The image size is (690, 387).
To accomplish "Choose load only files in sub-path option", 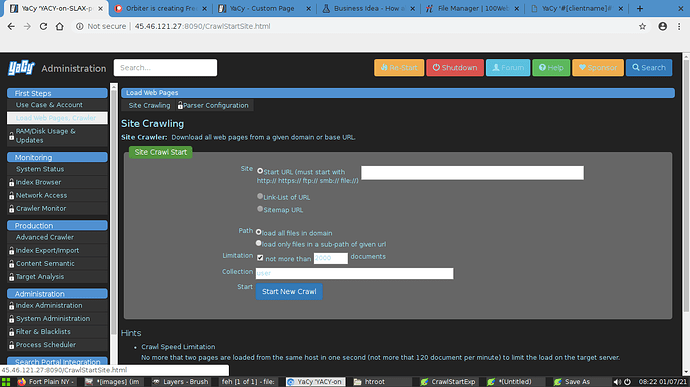I will point(258,243).
